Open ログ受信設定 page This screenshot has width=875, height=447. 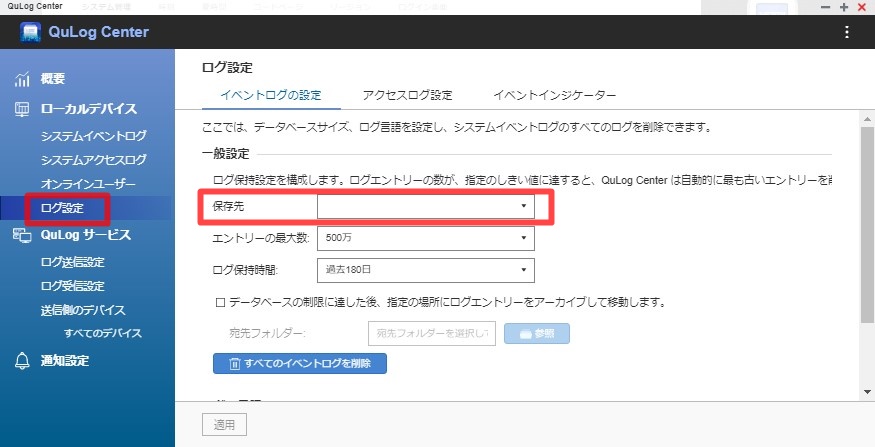pos(73,286)
